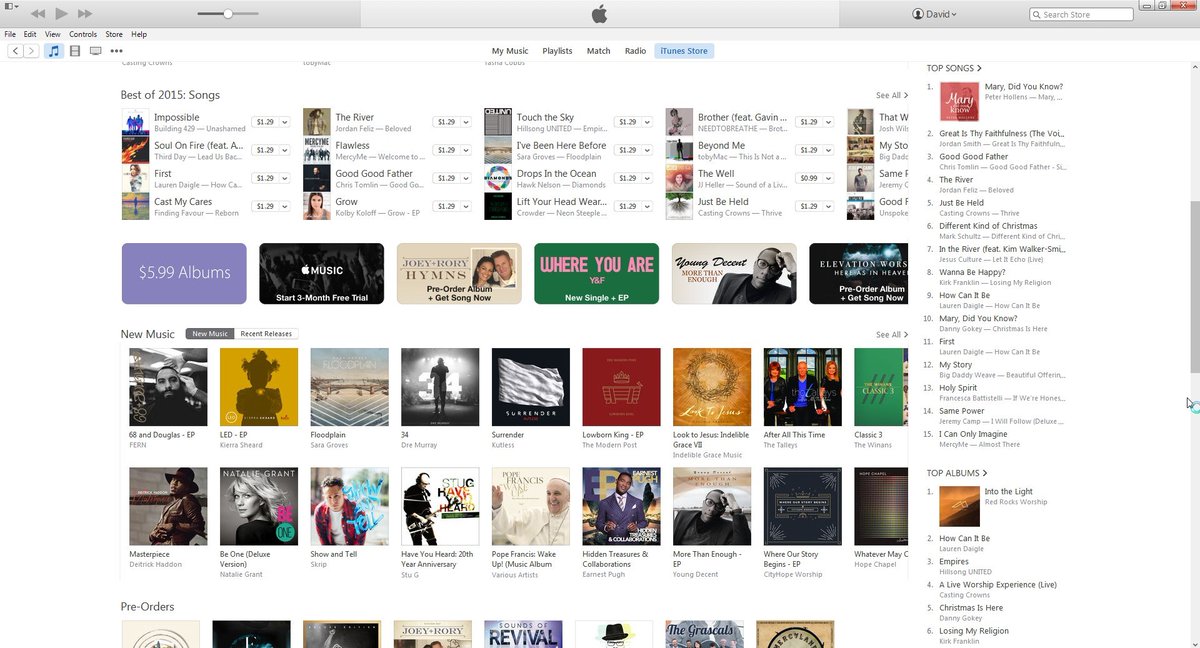Open the Edit menu
The width and height of the screenshot is (1200, 648).
click(31, 34)
